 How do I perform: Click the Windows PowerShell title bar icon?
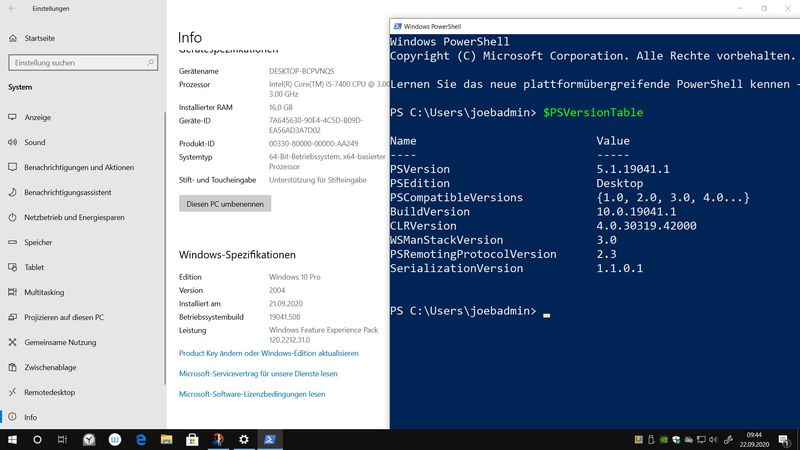click(x=397, y=26)
